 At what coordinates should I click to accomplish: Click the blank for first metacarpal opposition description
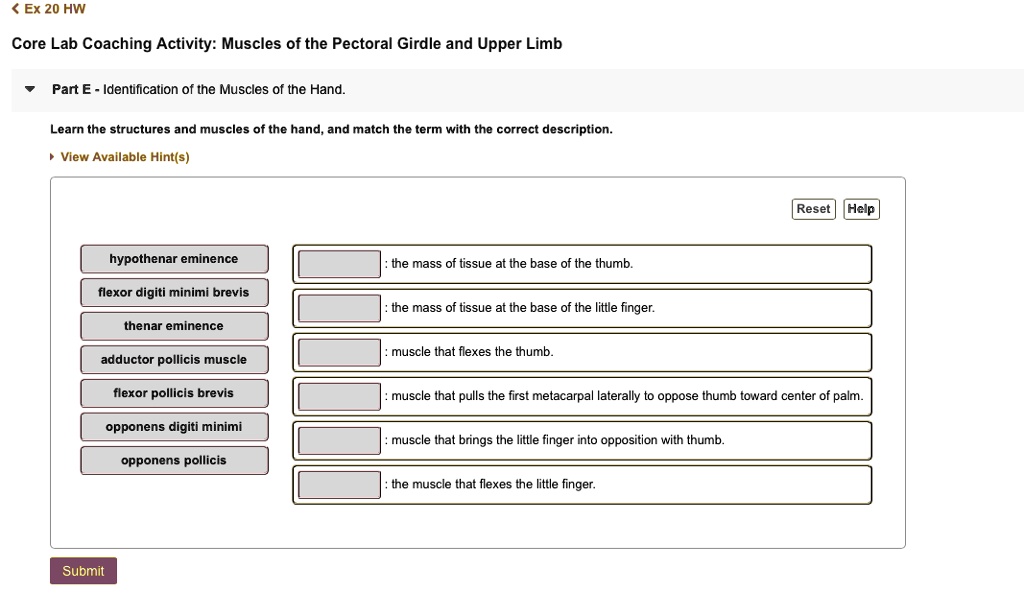(x=338, y=396)
